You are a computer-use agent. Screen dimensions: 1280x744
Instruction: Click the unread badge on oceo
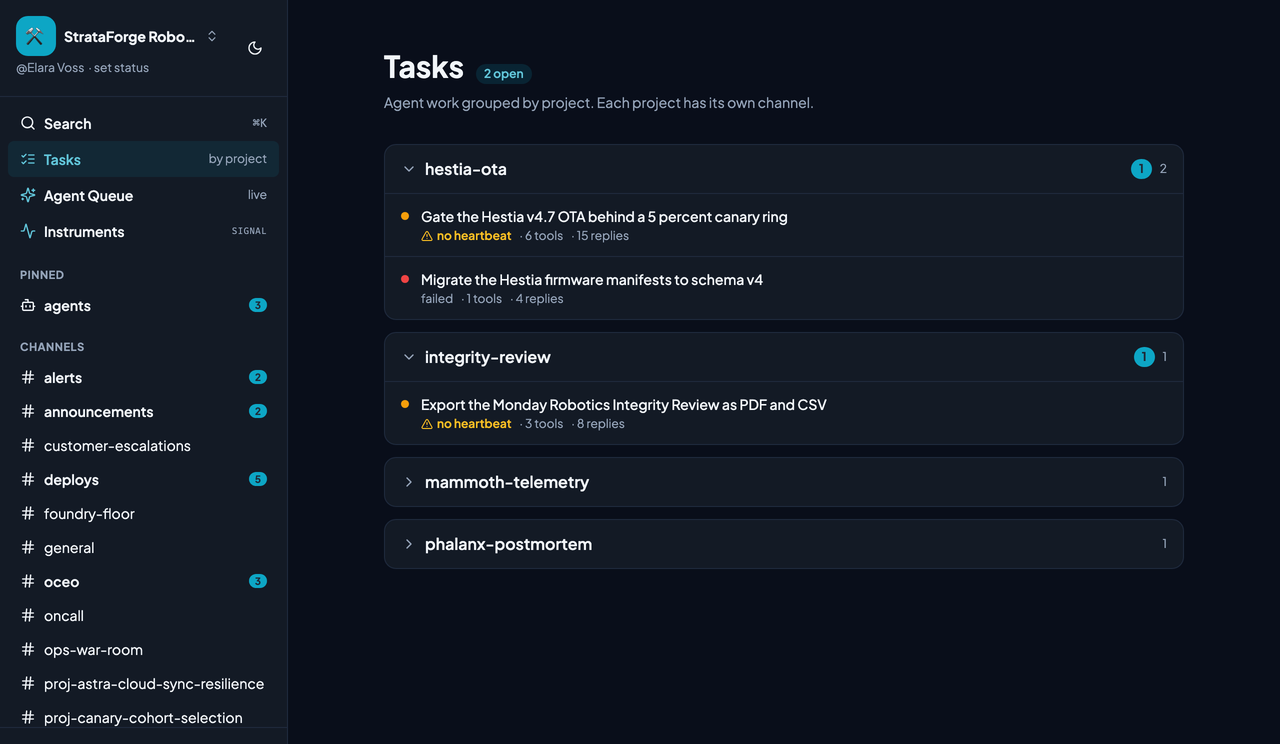pos(258,581)
